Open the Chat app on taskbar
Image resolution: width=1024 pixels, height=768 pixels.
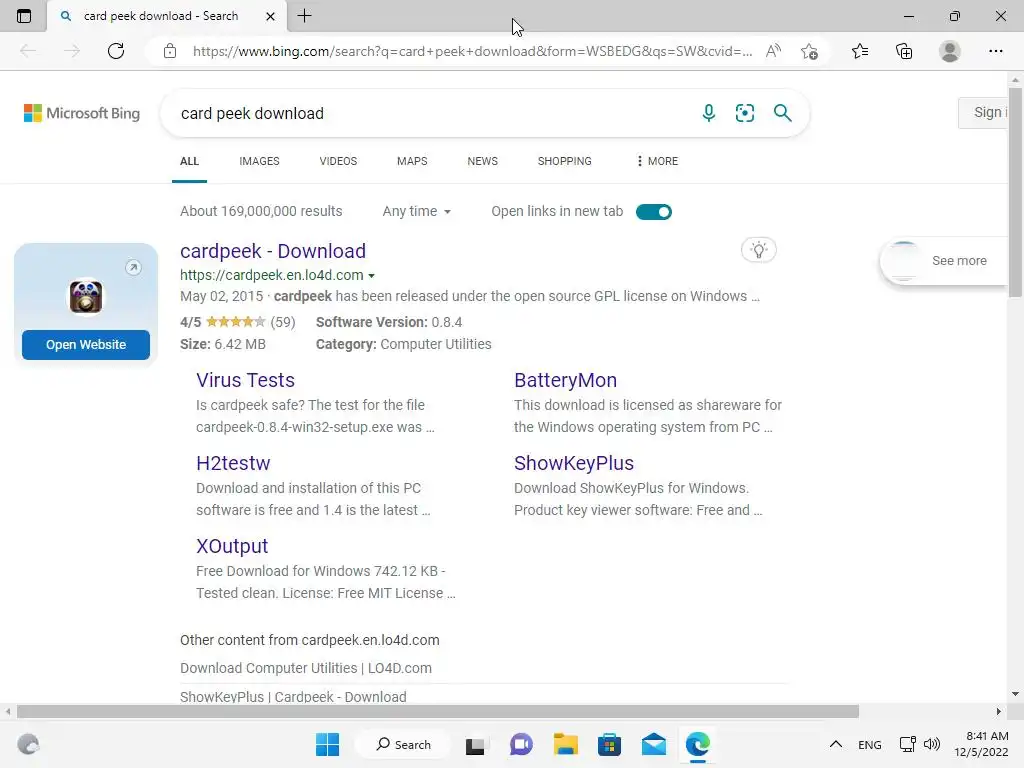click(520, 744)
